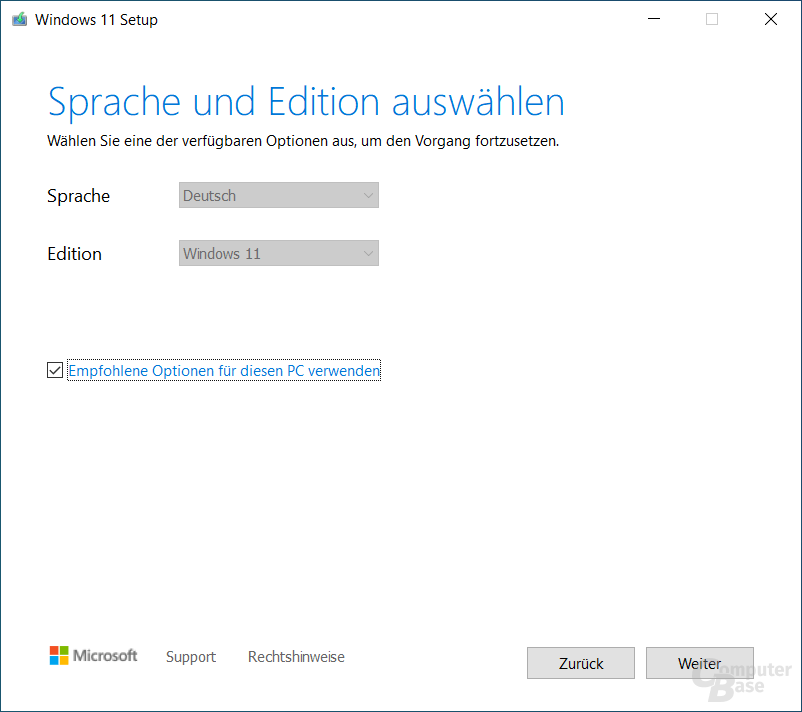The image size is (802, 712).
Task: Click the Zurück button
Action: [x=581, y=663]
